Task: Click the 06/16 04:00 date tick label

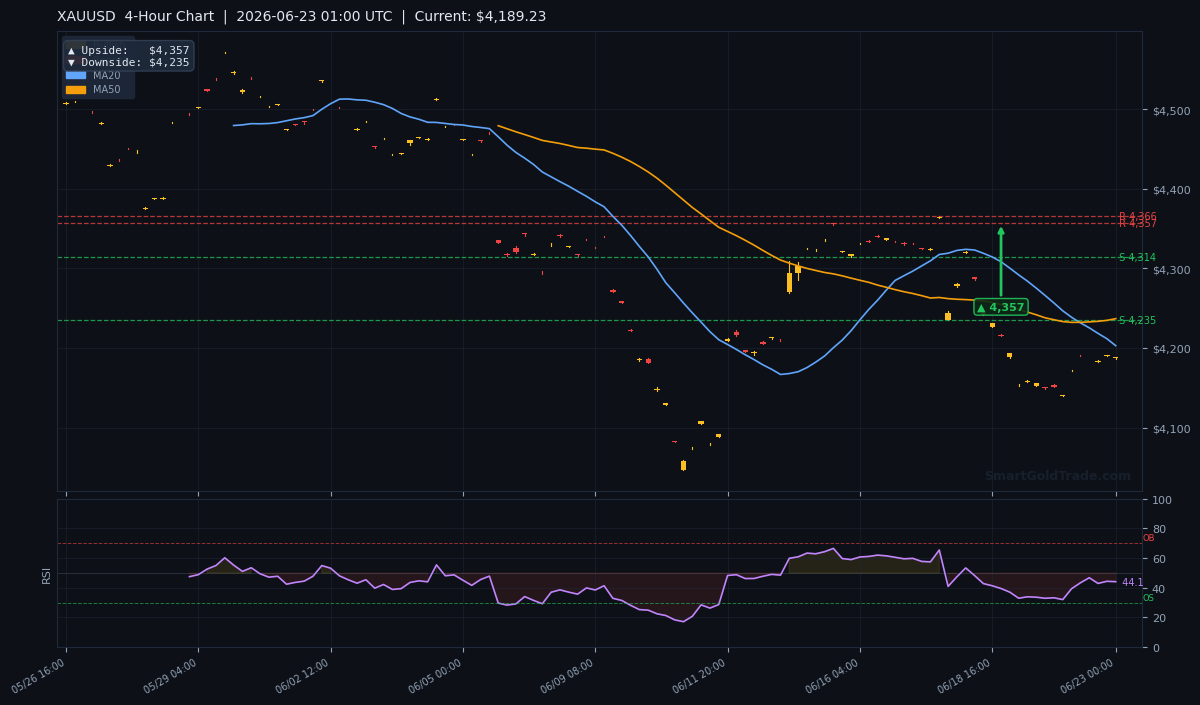Action: tap(833, 676)
